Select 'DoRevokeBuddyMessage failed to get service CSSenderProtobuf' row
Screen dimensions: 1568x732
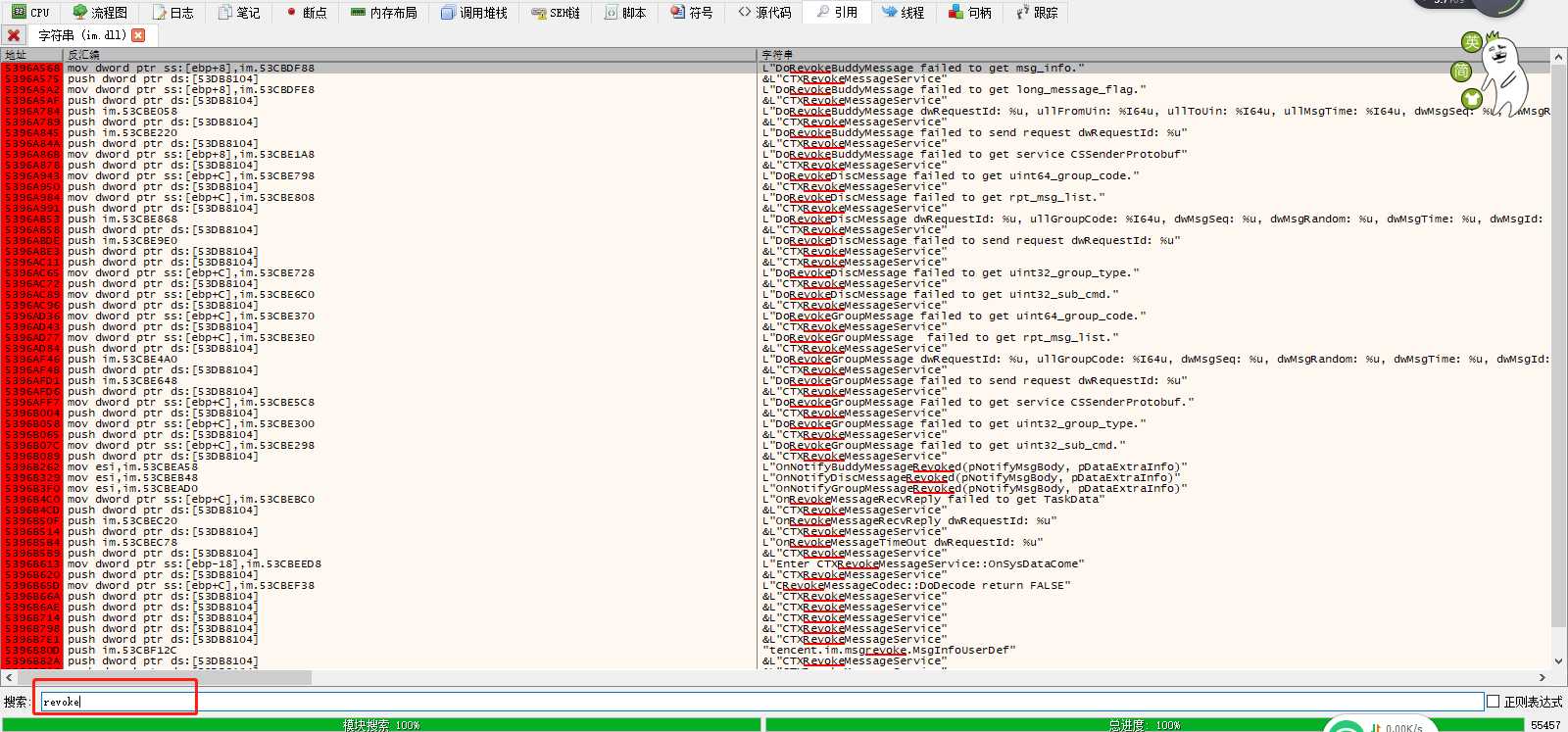(974, 154)
